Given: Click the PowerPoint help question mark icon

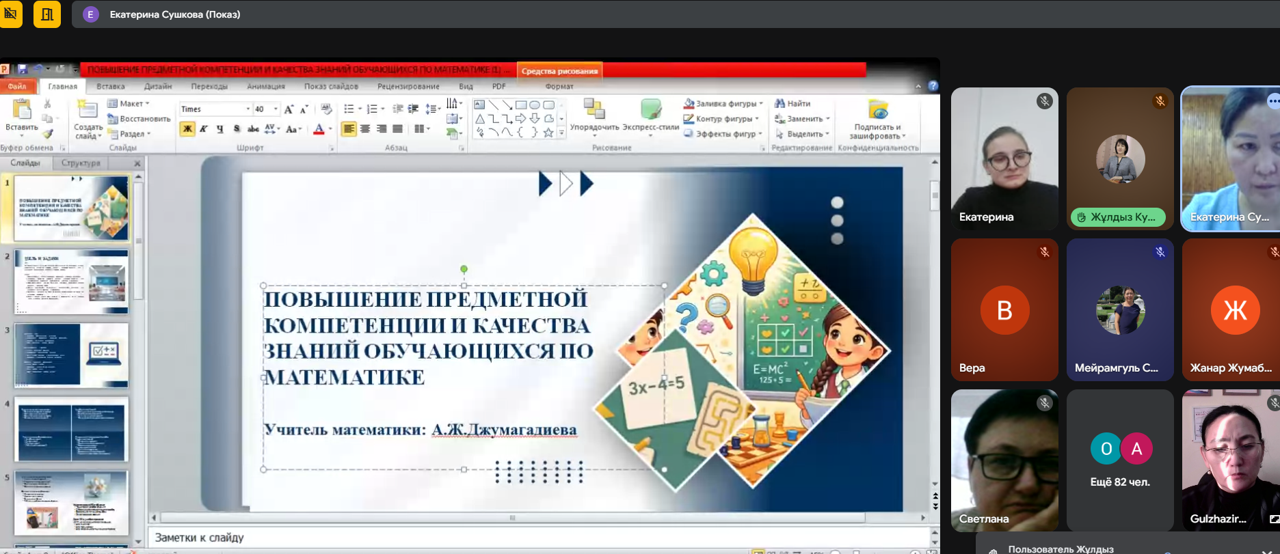Looking at the screenshot, I should [933, 87].
